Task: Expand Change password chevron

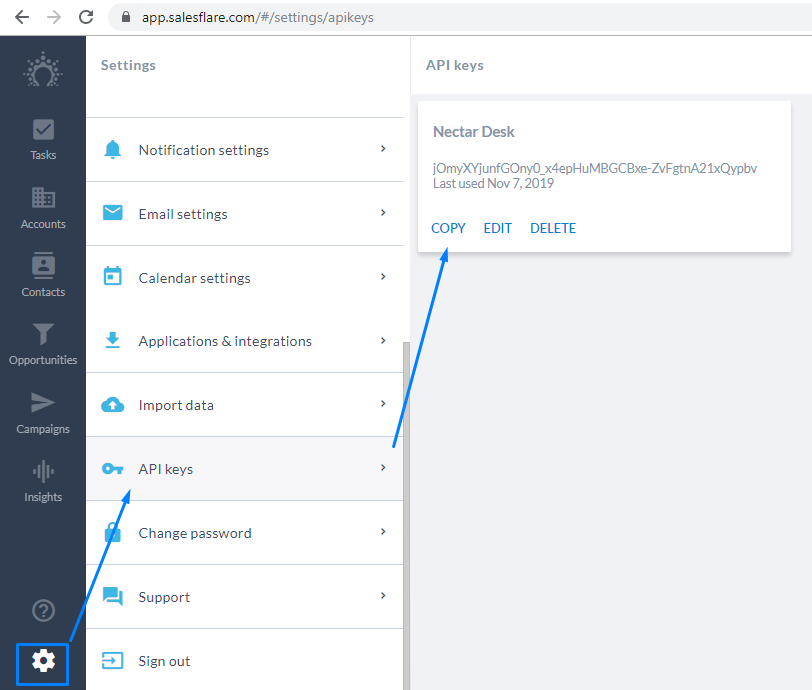Action: [x=383, y=531]
